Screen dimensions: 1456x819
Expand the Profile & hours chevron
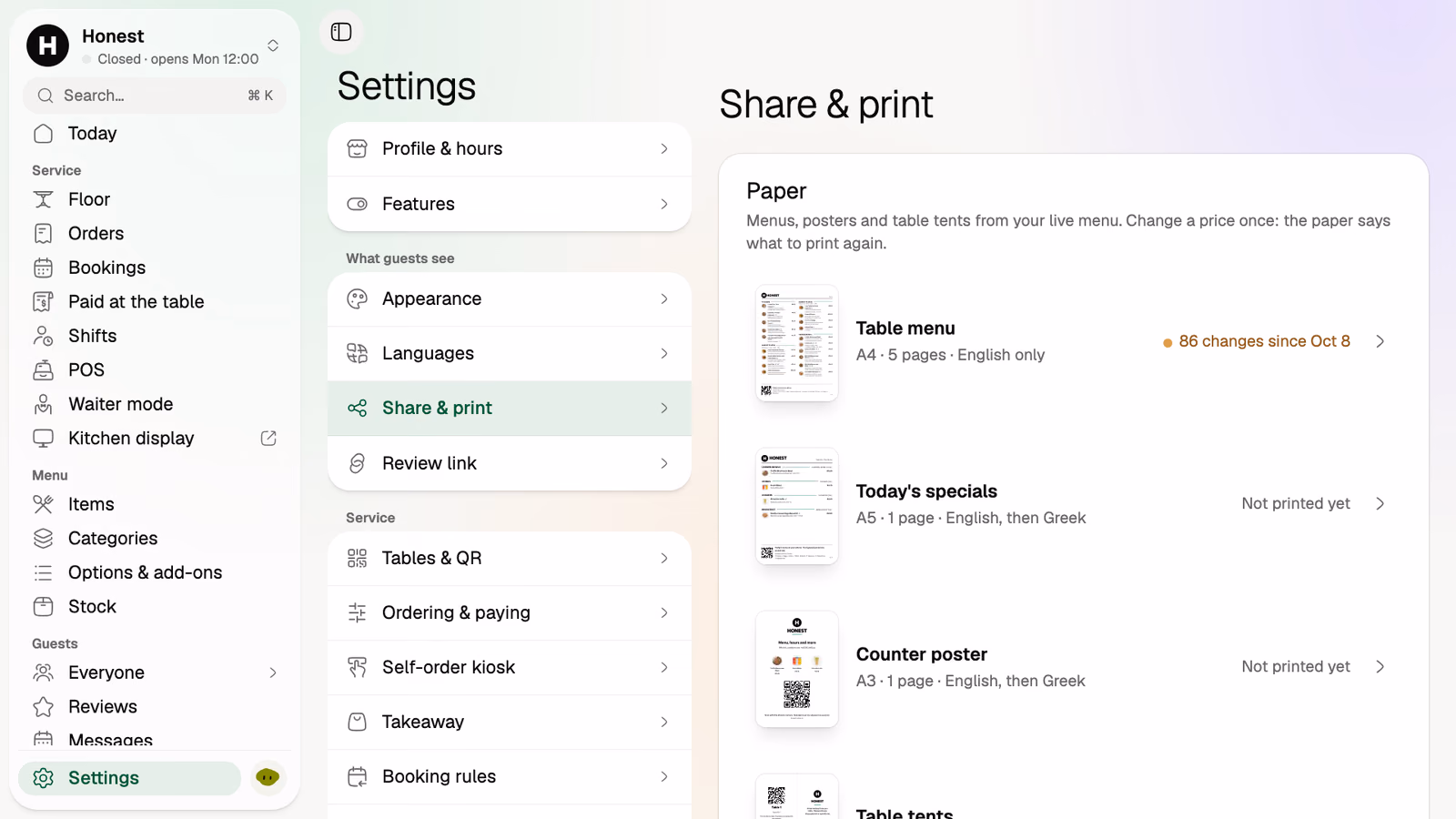coord(664,148)
